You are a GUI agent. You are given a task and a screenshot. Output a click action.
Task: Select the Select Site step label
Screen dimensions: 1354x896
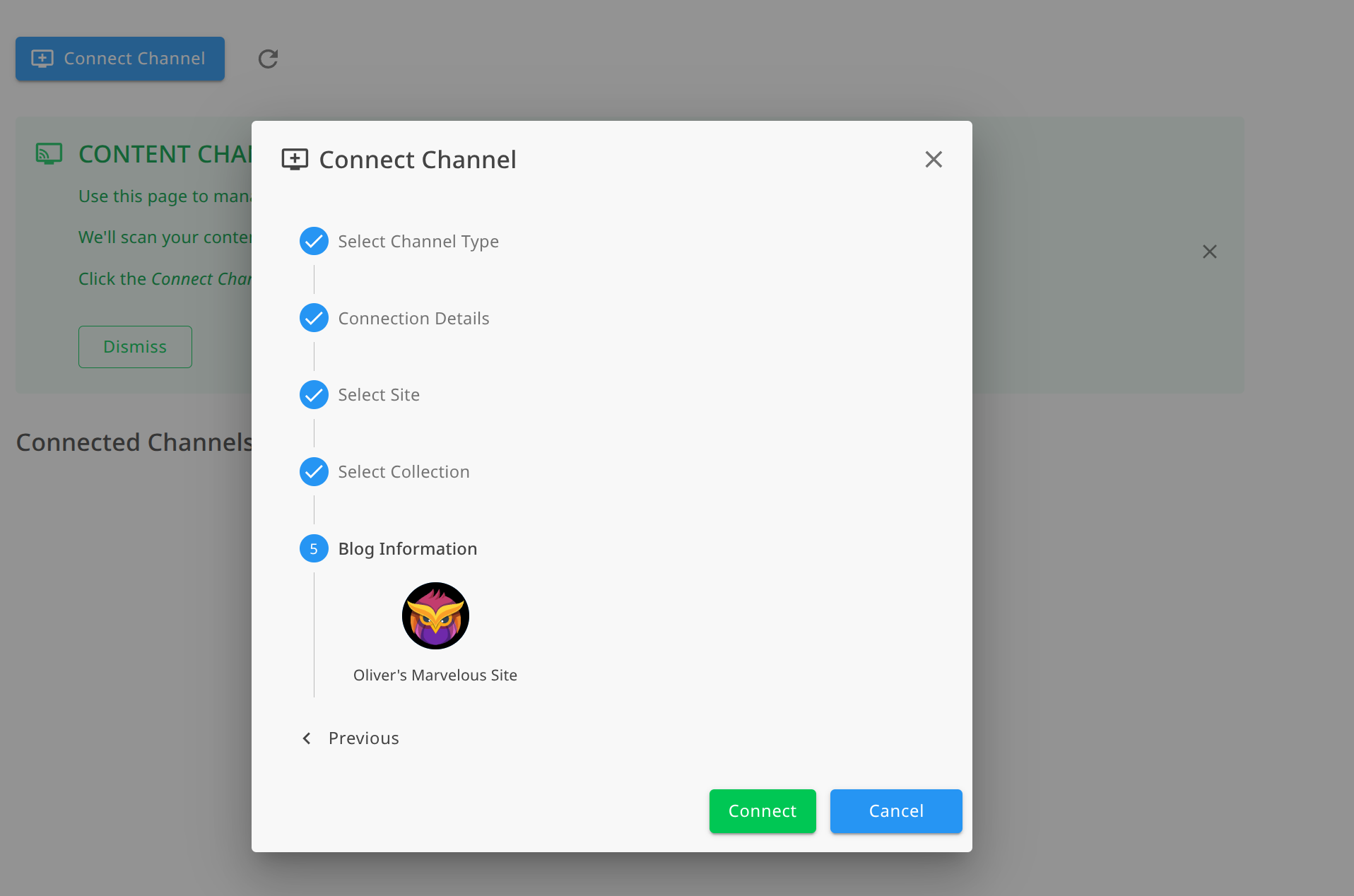(x=378, y=394)
